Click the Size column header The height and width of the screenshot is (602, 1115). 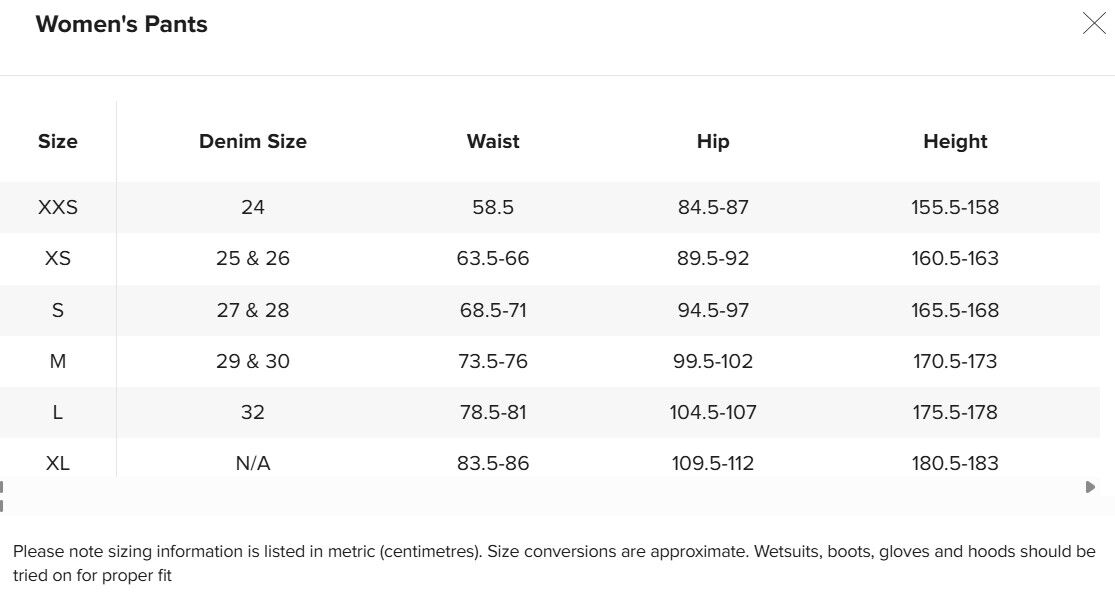pos(58,141)
